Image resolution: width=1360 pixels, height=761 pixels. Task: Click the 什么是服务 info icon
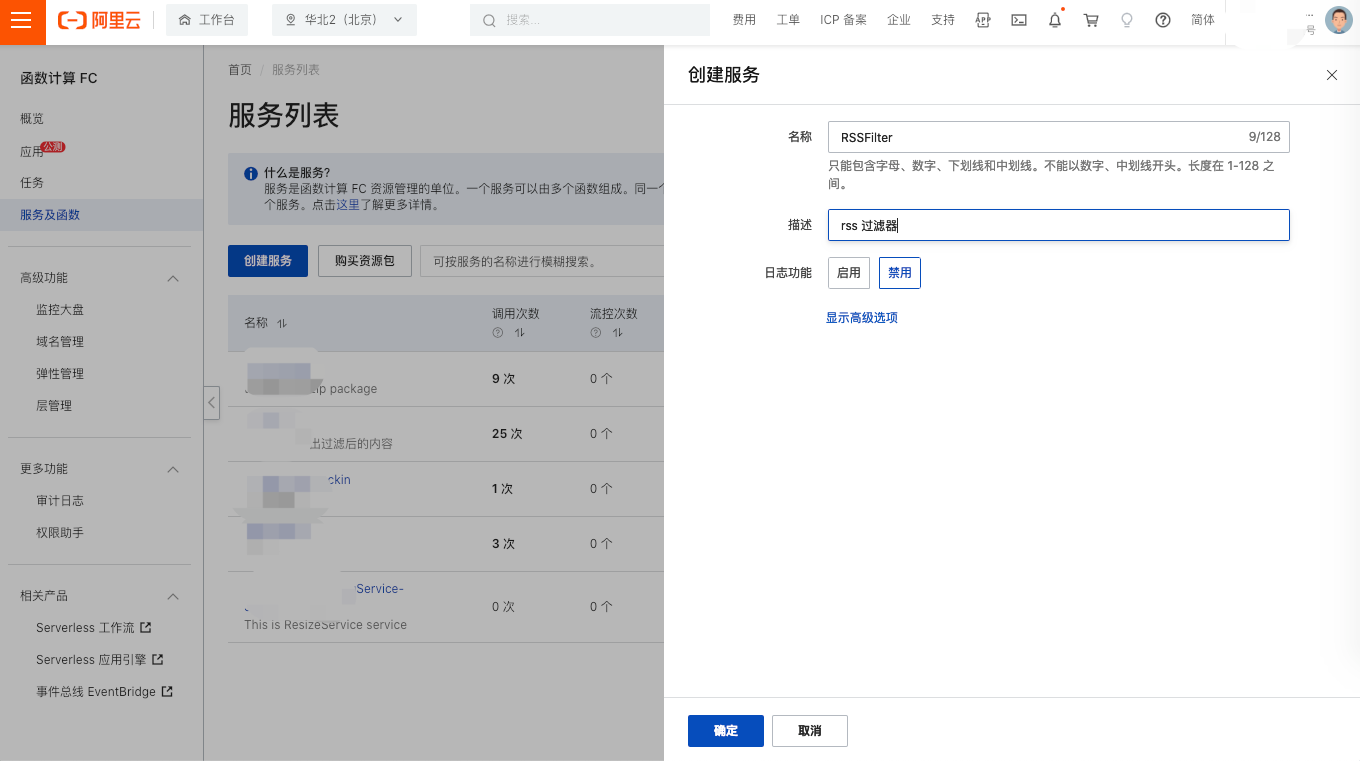click(251, 173)
